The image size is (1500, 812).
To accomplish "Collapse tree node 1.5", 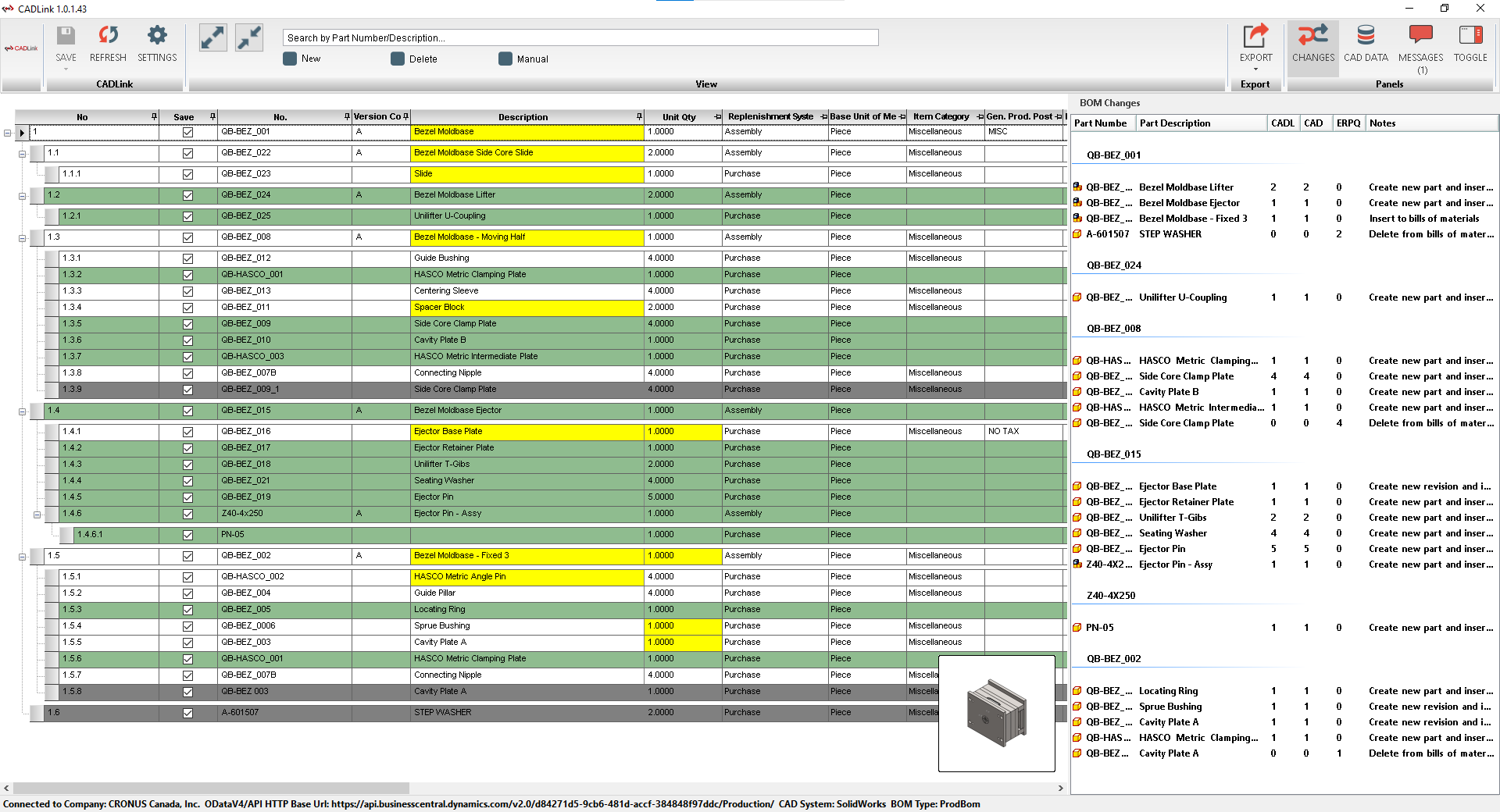I will tap(23, 557).
